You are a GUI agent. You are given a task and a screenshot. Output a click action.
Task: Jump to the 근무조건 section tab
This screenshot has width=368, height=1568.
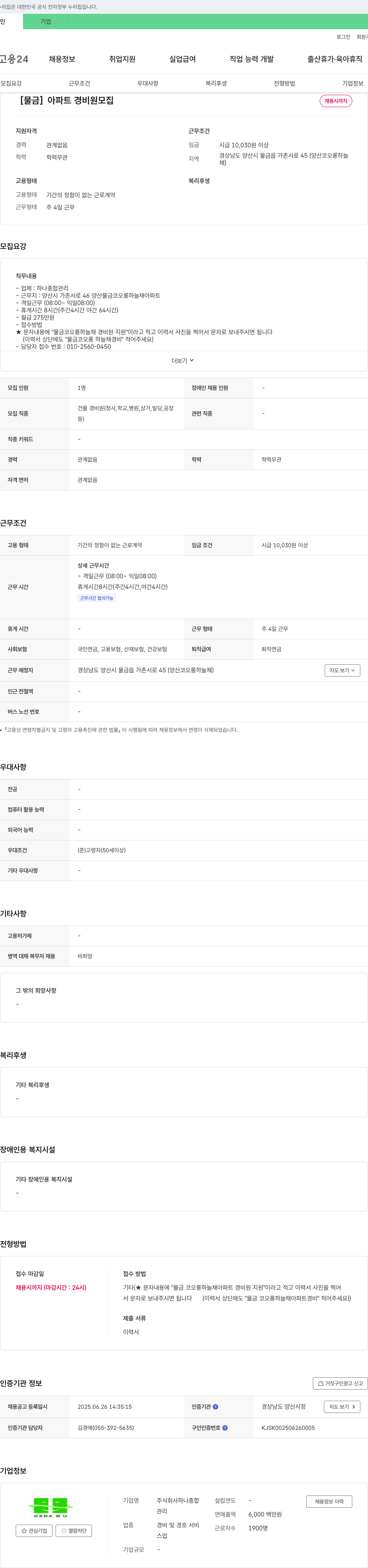click(x=79, y=83)
